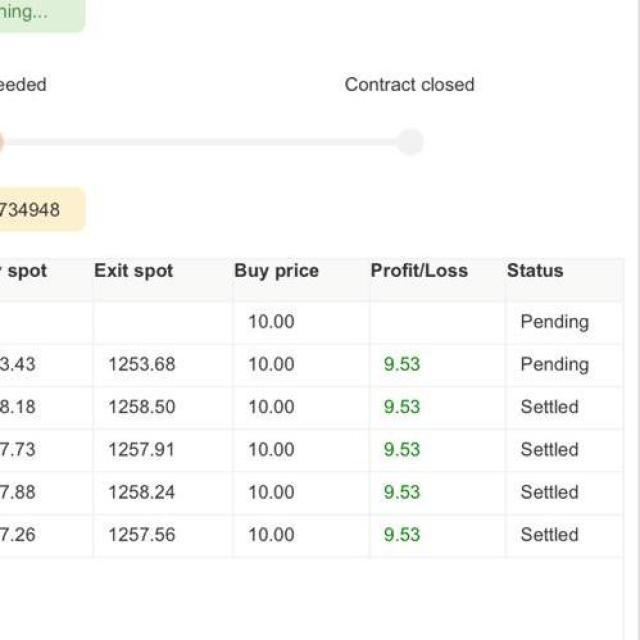The height and width of the screenshot is (640, 640).
Task: Click profit 9.53 in the 1258.50 row
Action: (402, 407)
